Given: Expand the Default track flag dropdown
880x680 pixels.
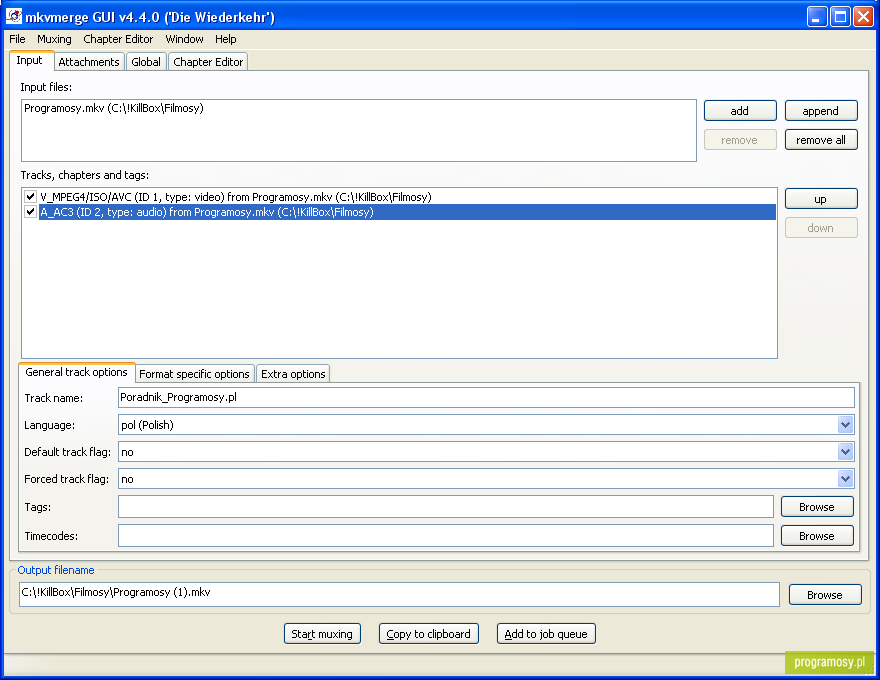Looking at the screenshot, I should click(845, 452).
